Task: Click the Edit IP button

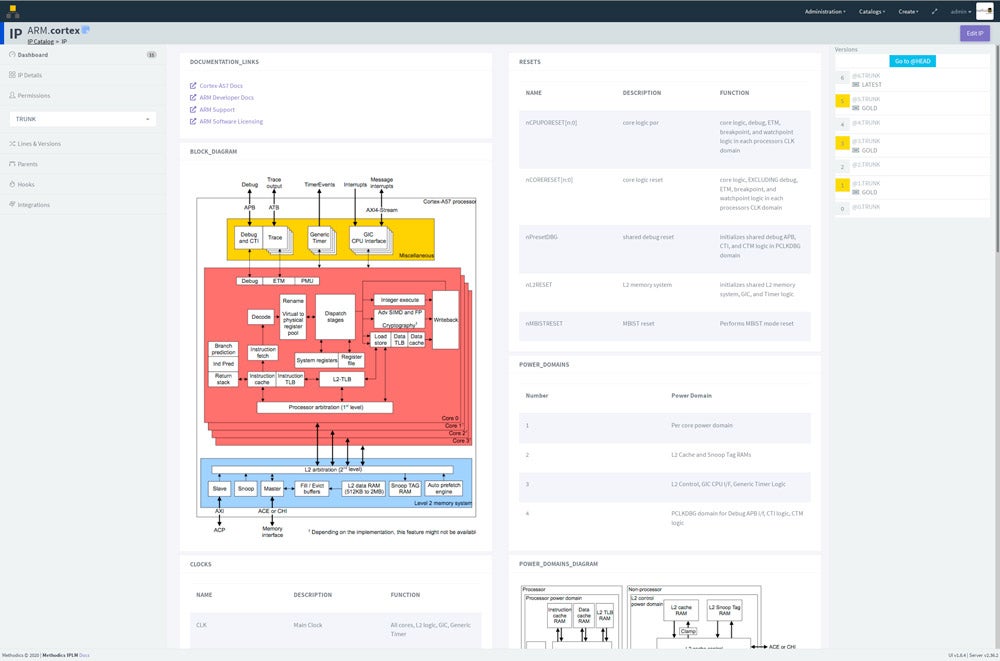Action: coord(974,33)
